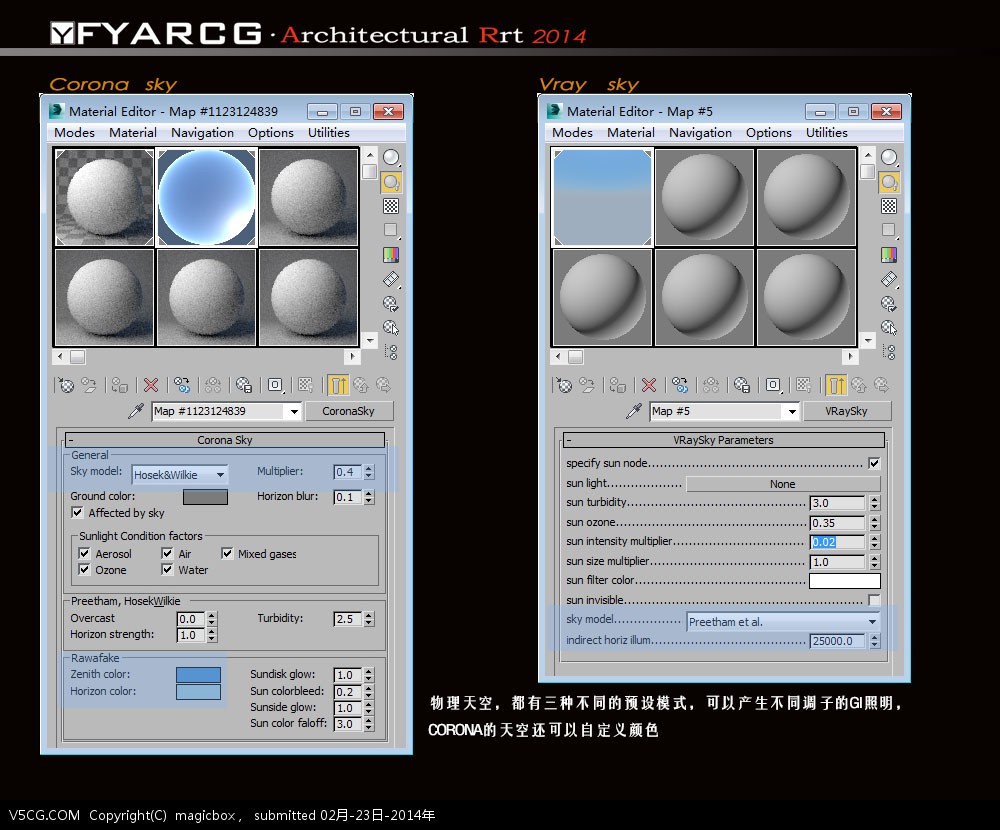Click Go to Parent in Corona editor
The image size is (1000, 830).
coord(361,385)
